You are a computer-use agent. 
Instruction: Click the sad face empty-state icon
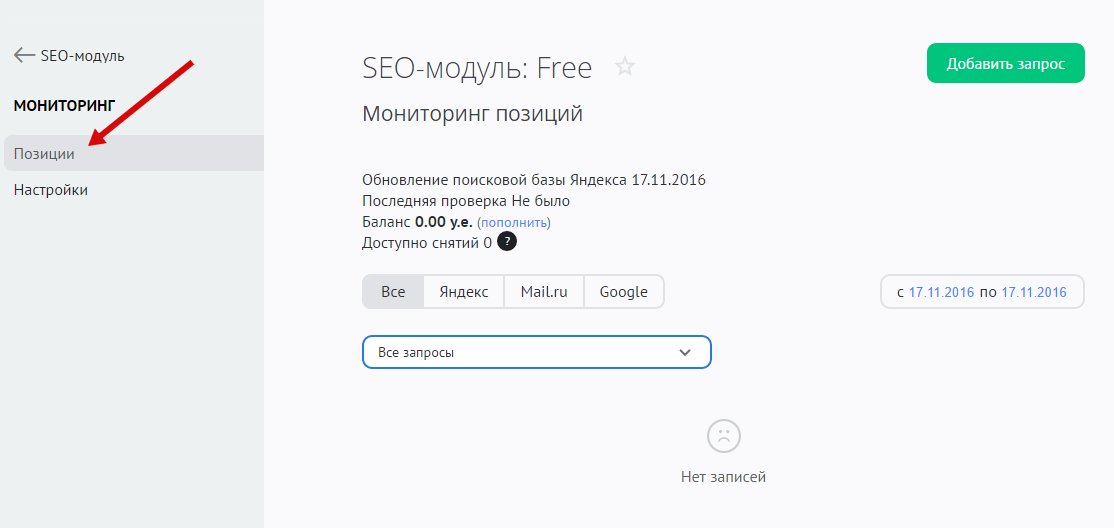(723, 436)
